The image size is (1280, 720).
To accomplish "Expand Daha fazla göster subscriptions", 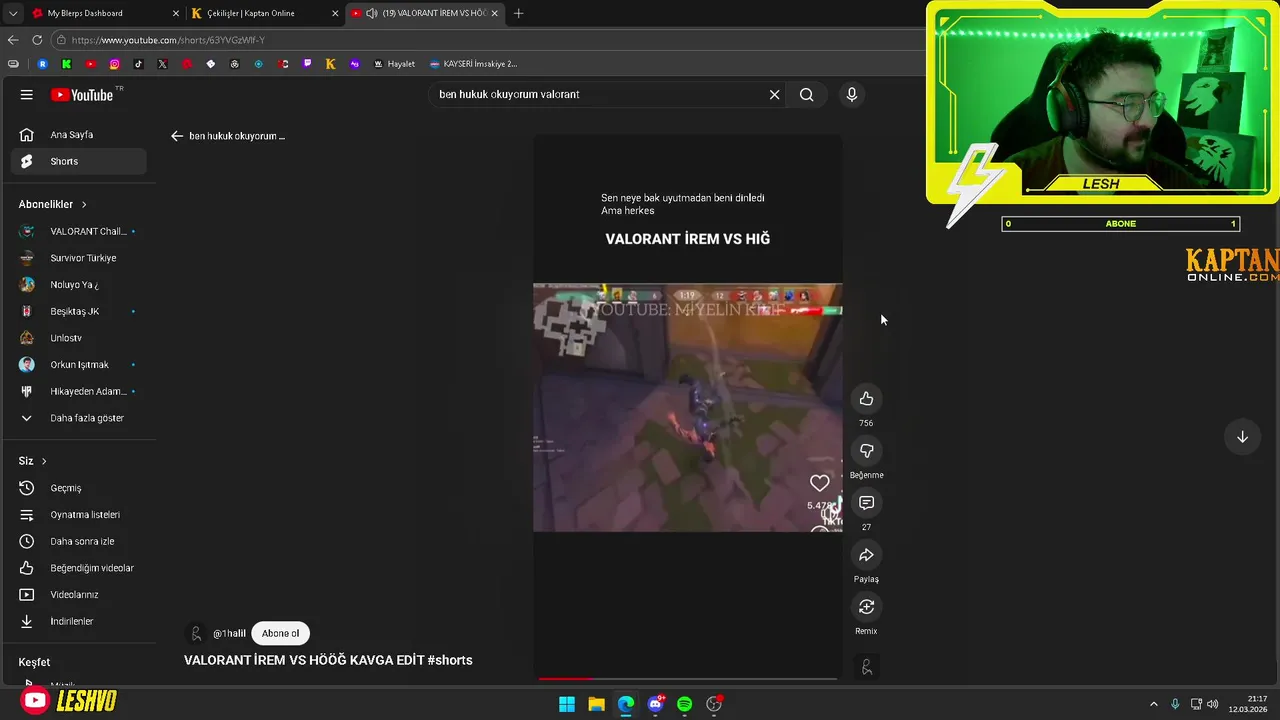I will (x=78, y=418).
